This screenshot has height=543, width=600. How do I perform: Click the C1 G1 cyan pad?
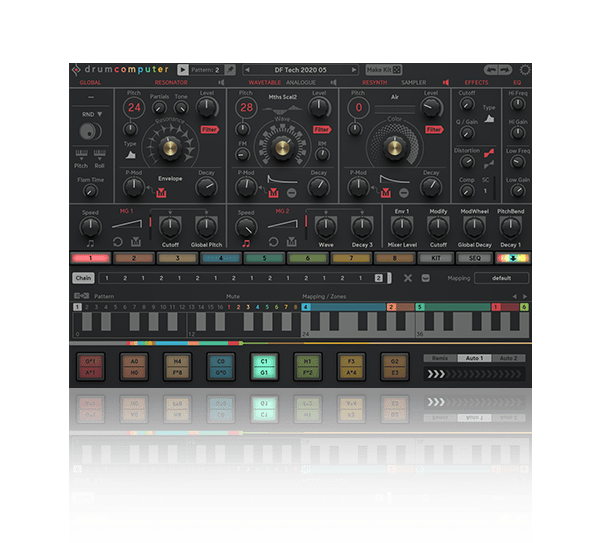[x=264, y=367]
